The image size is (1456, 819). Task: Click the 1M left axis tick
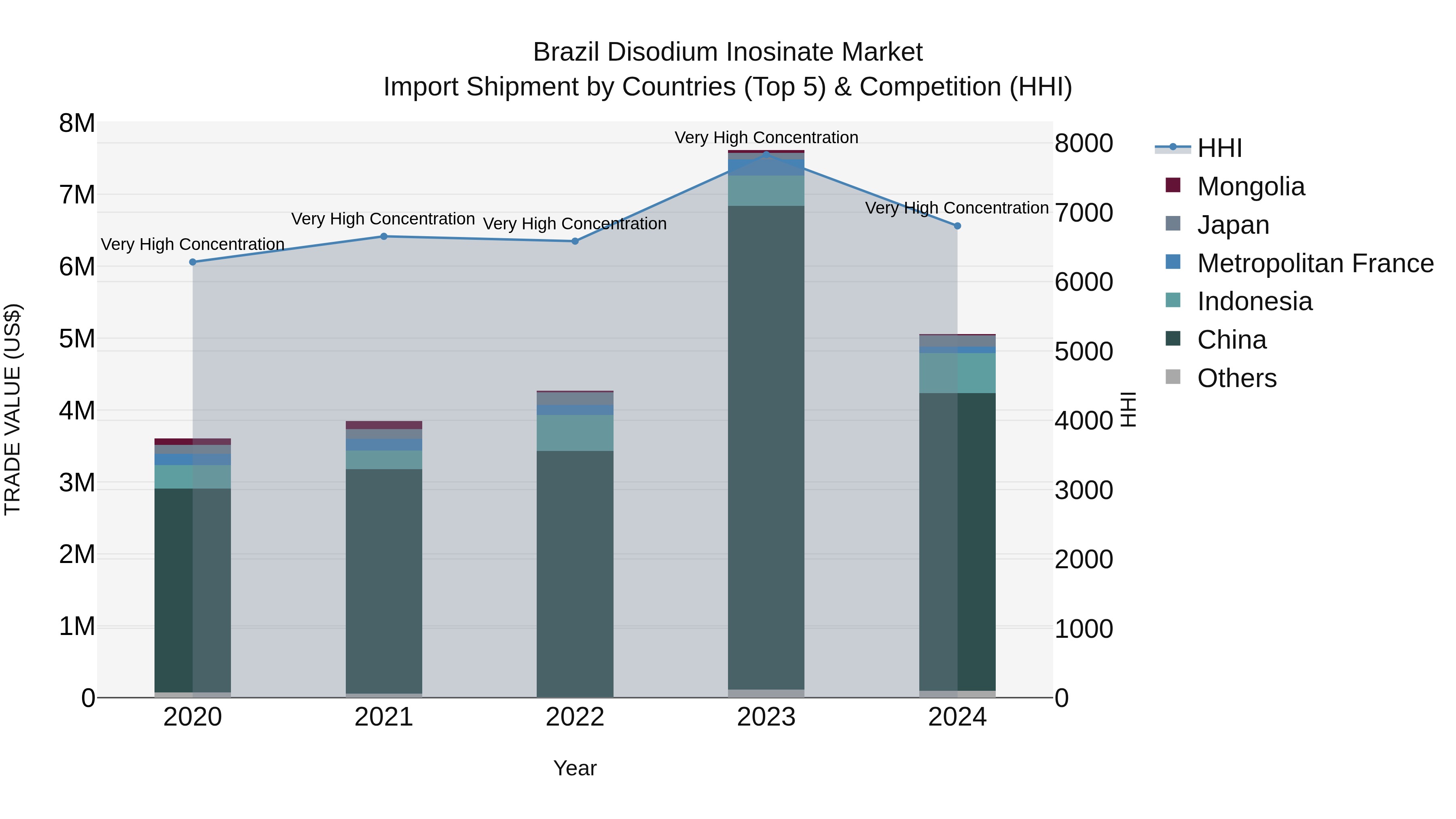click(77, 627)
